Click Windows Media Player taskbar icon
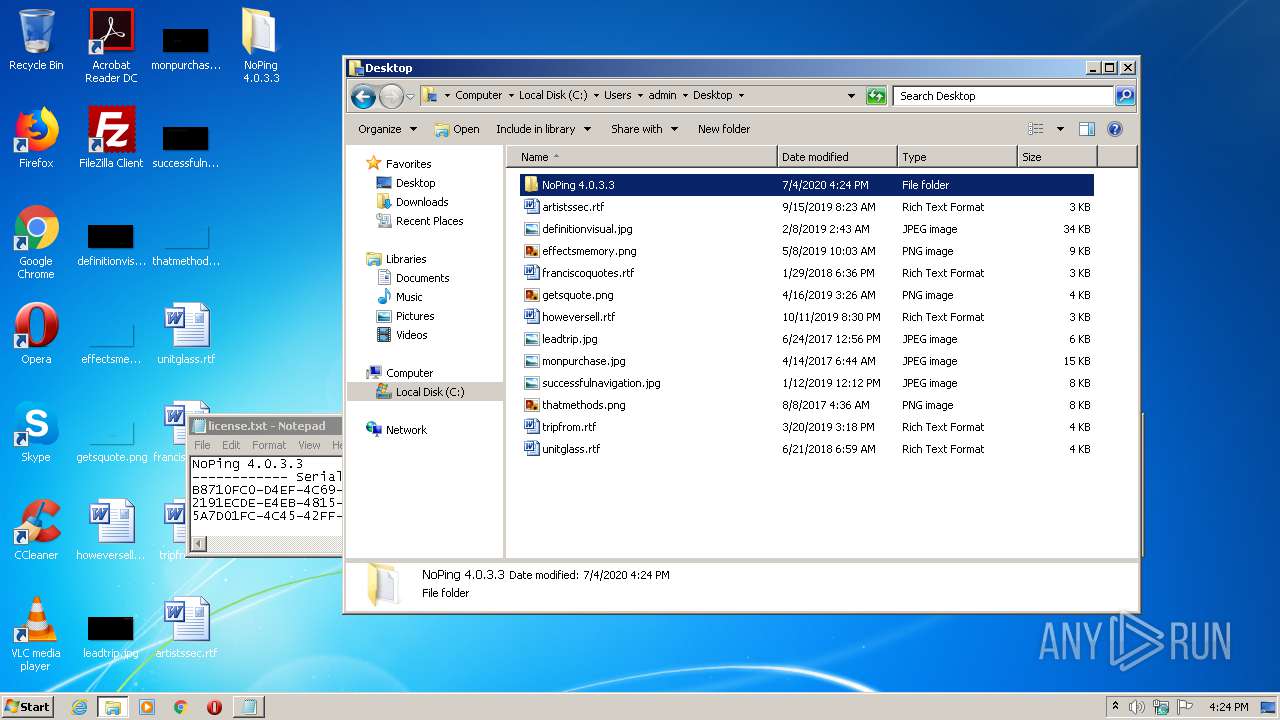Viewport: 1280px width, 720px height. tap(147, 707)
